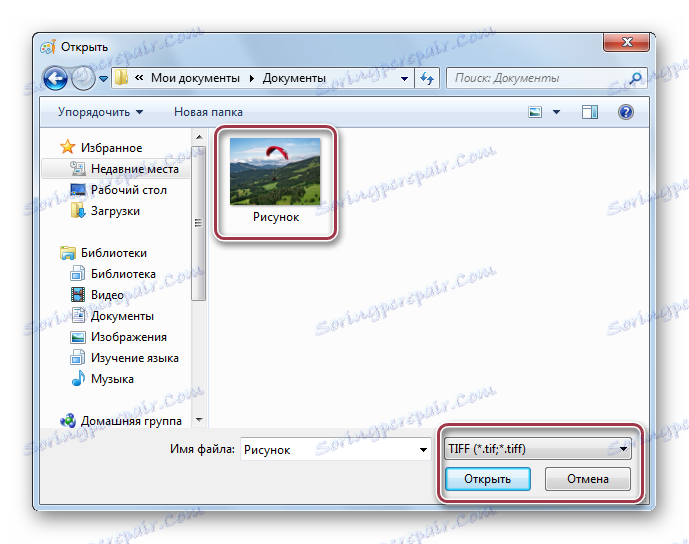Screen dimensions: 689x544
Task: Open Help with the question mark icon
Action: point(626,112)
